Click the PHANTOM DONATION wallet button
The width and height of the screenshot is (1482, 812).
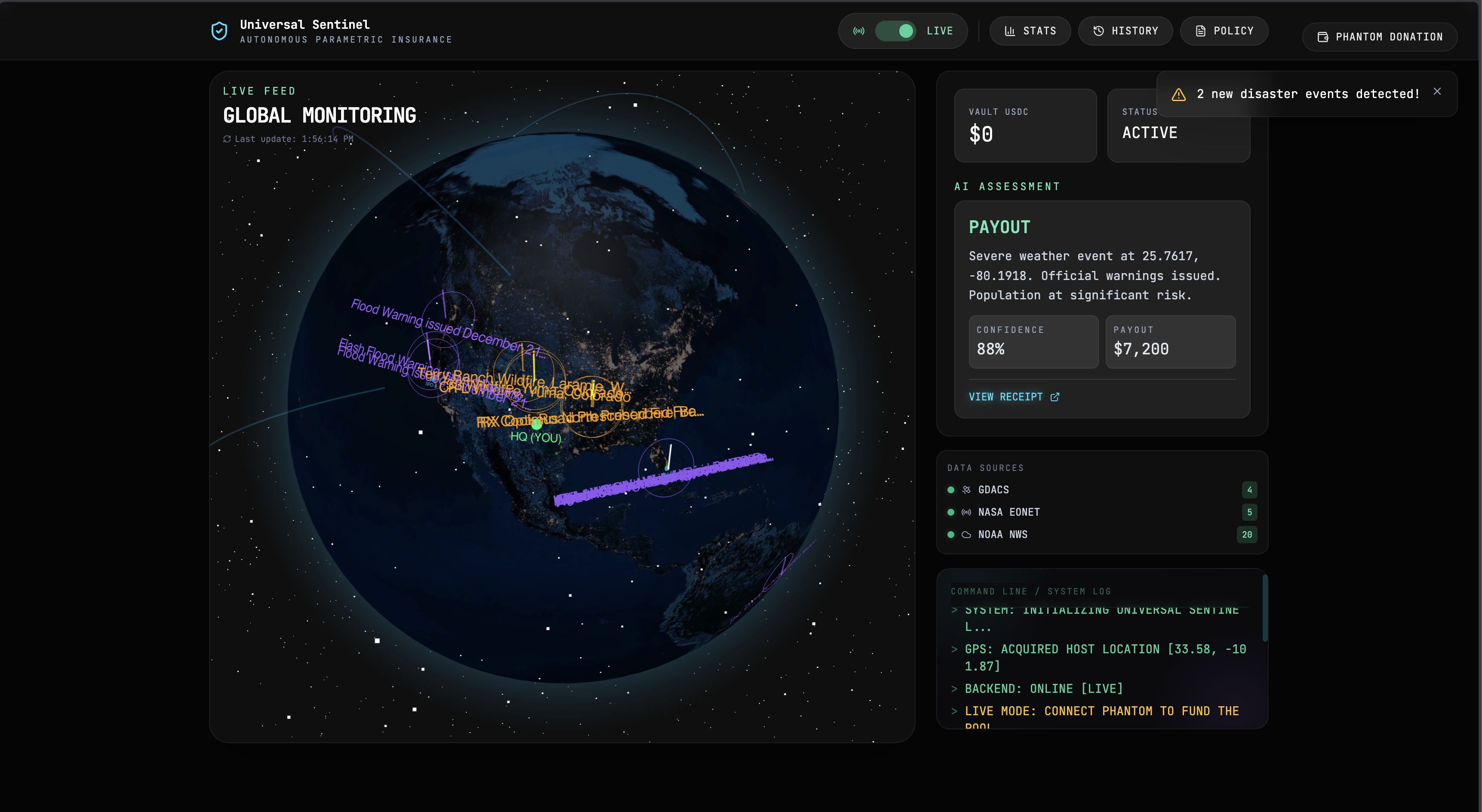(x=1380, y=37)
